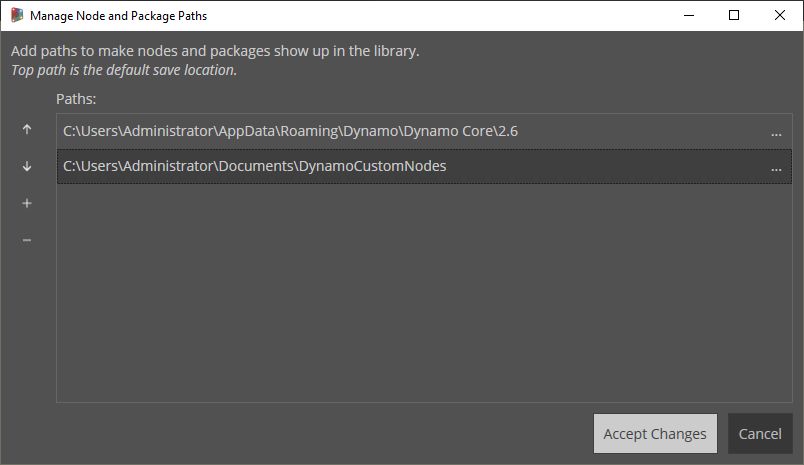Click the Dynamo app icon in title bar

point(16,16)
